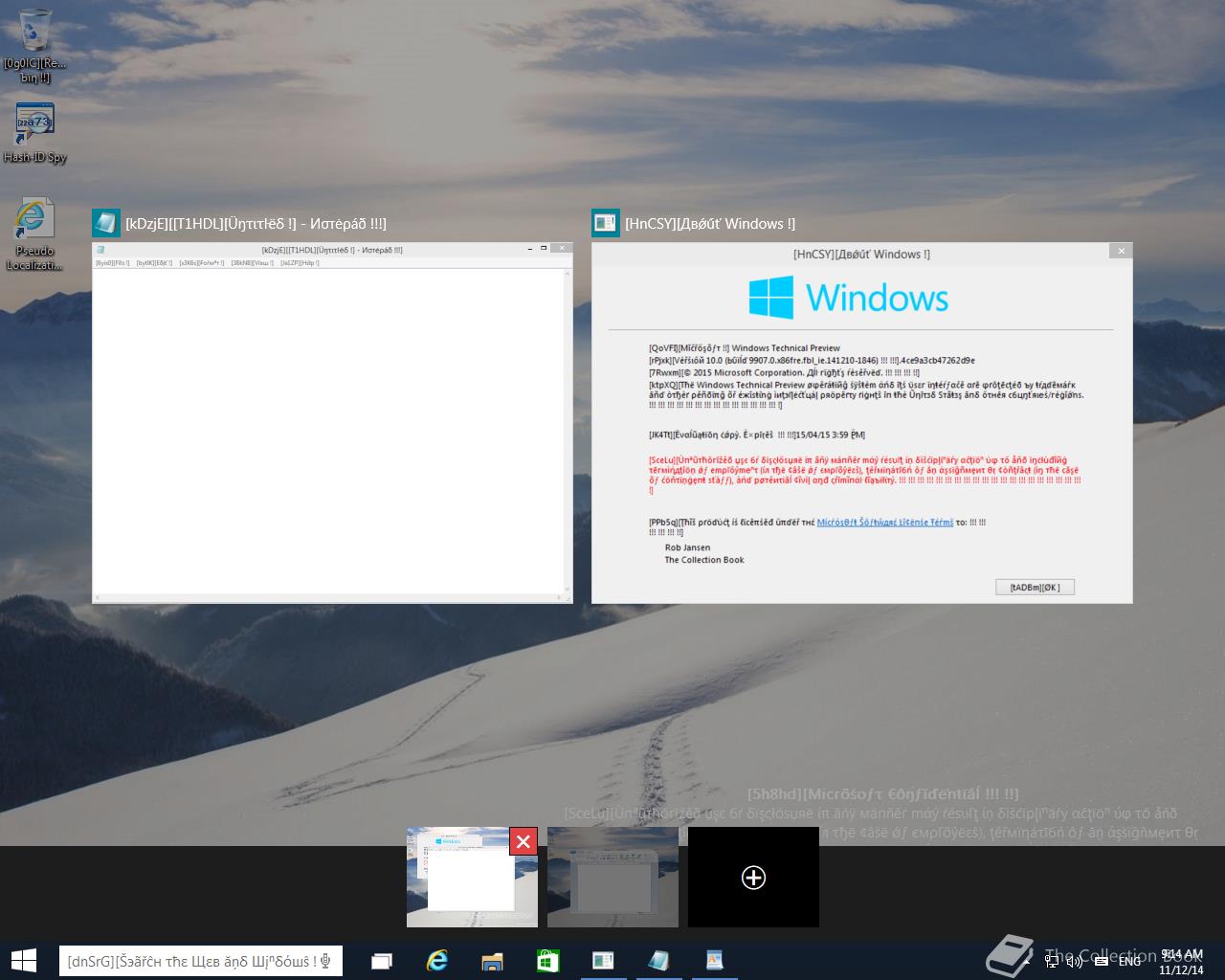This screenshot has height=980, width=1225.
Task: Click the Evaluation copy expires text line
Action: click(756, 434)
